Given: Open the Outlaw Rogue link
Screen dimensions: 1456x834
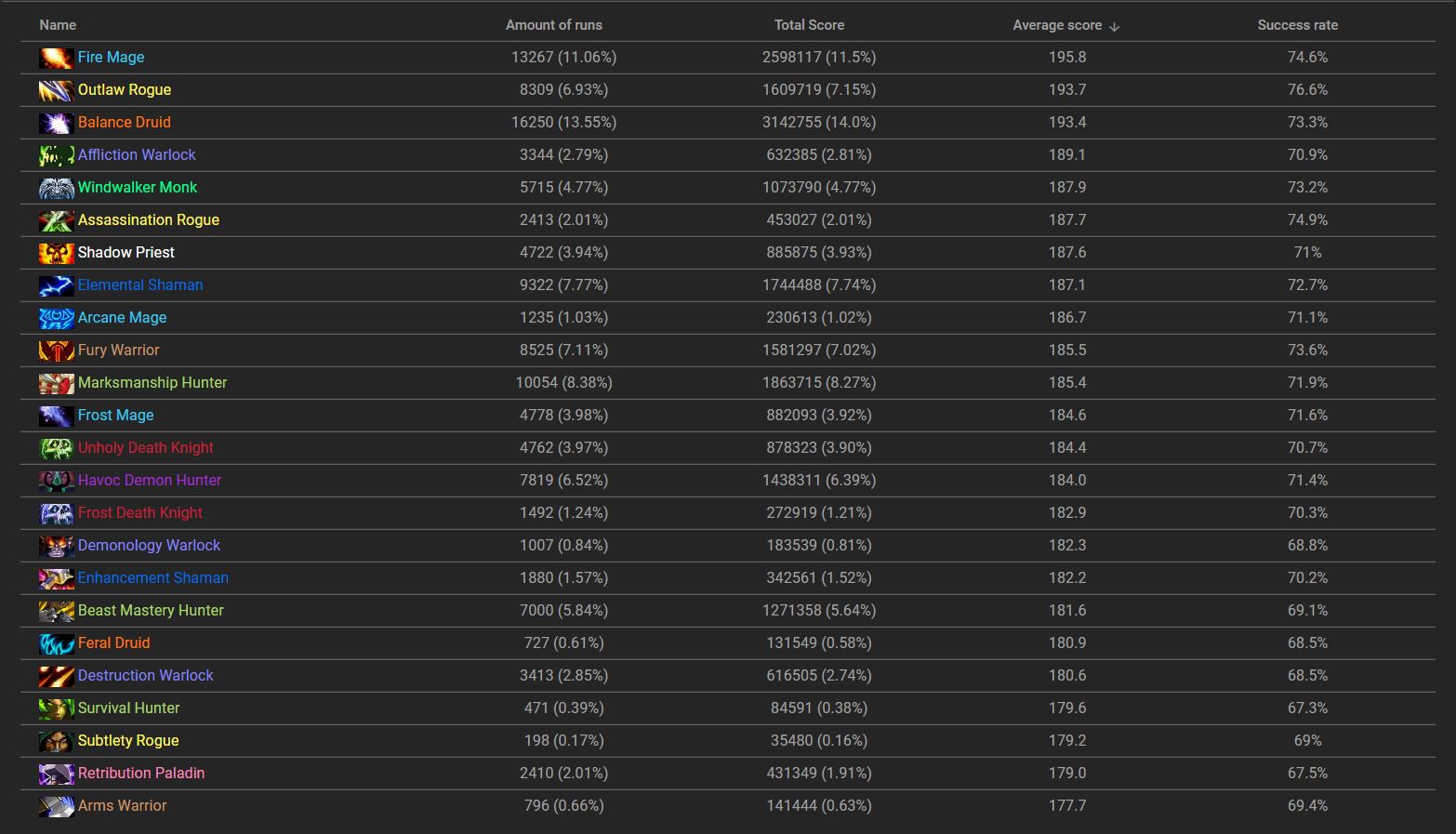Looking at the screenshot, I should (125, 89).
